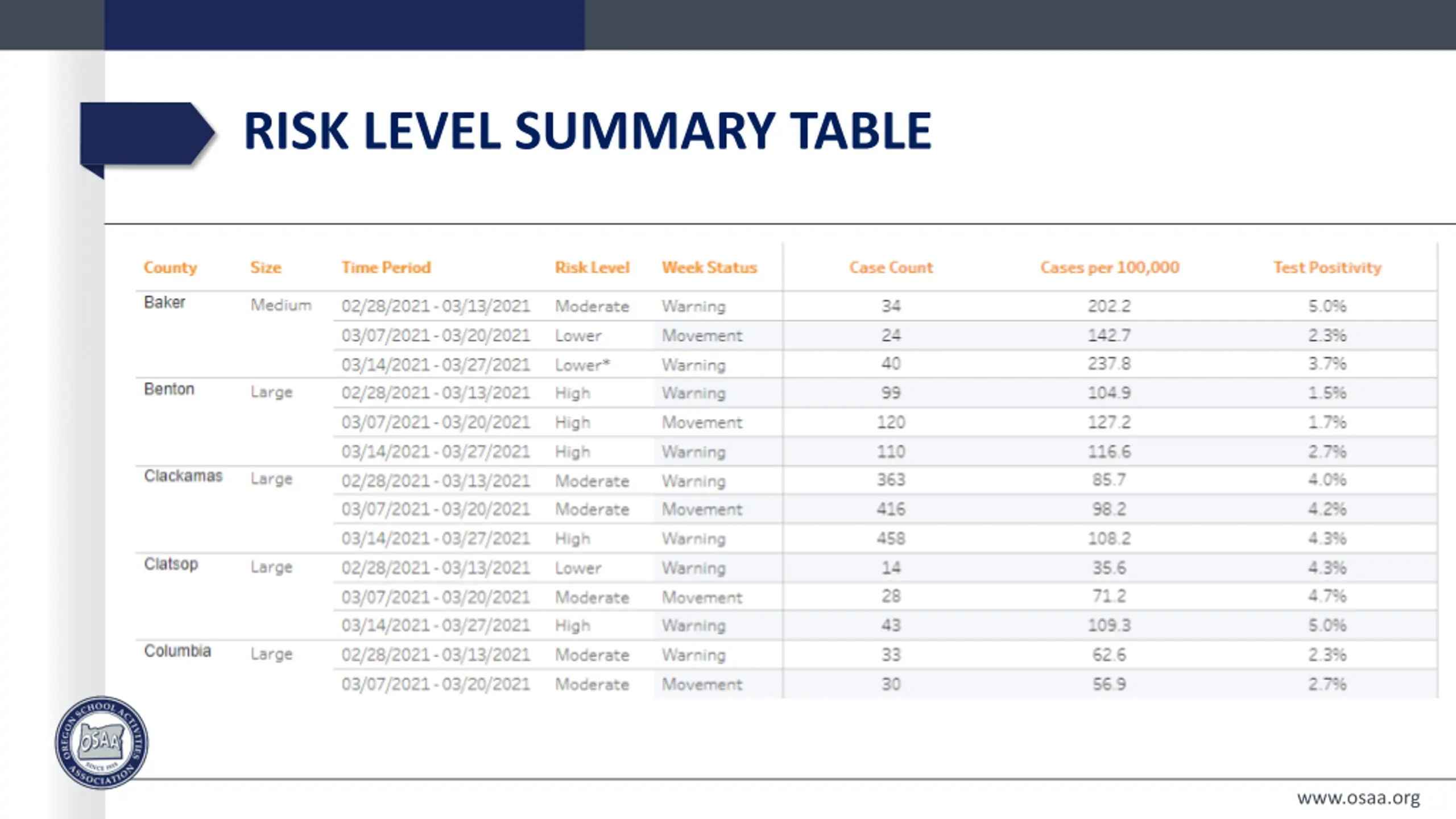Click case count 458 for Clackamas

(x=891, y=539)
